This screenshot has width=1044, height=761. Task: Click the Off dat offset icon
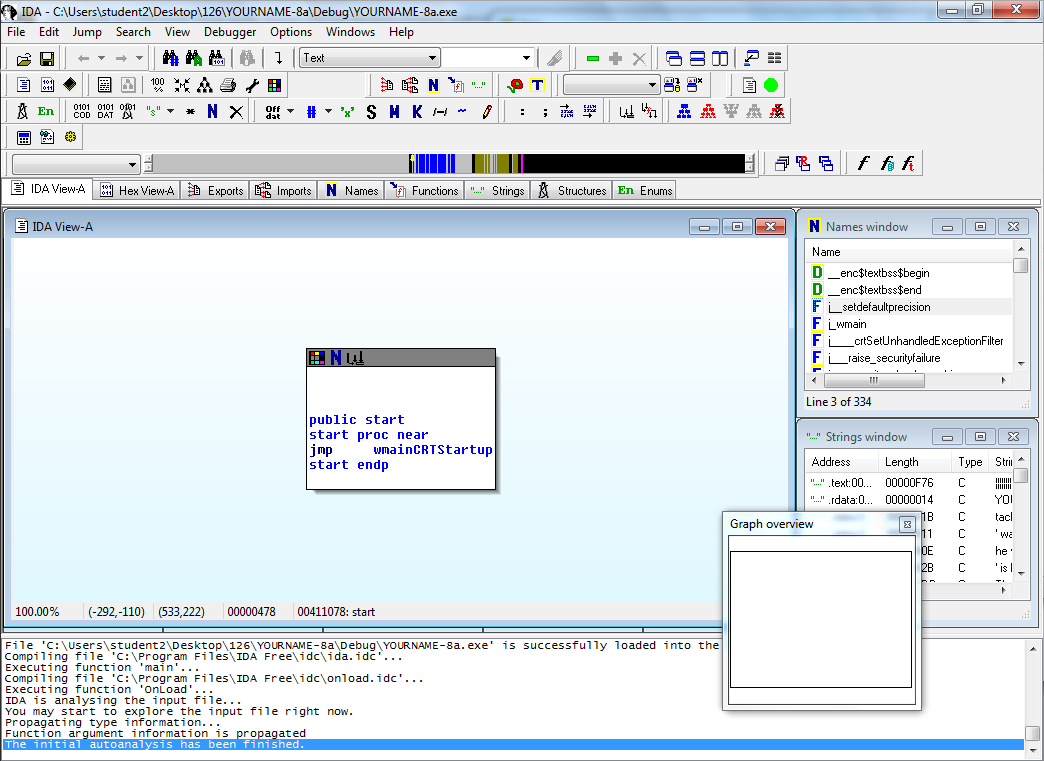click(273, 112)
